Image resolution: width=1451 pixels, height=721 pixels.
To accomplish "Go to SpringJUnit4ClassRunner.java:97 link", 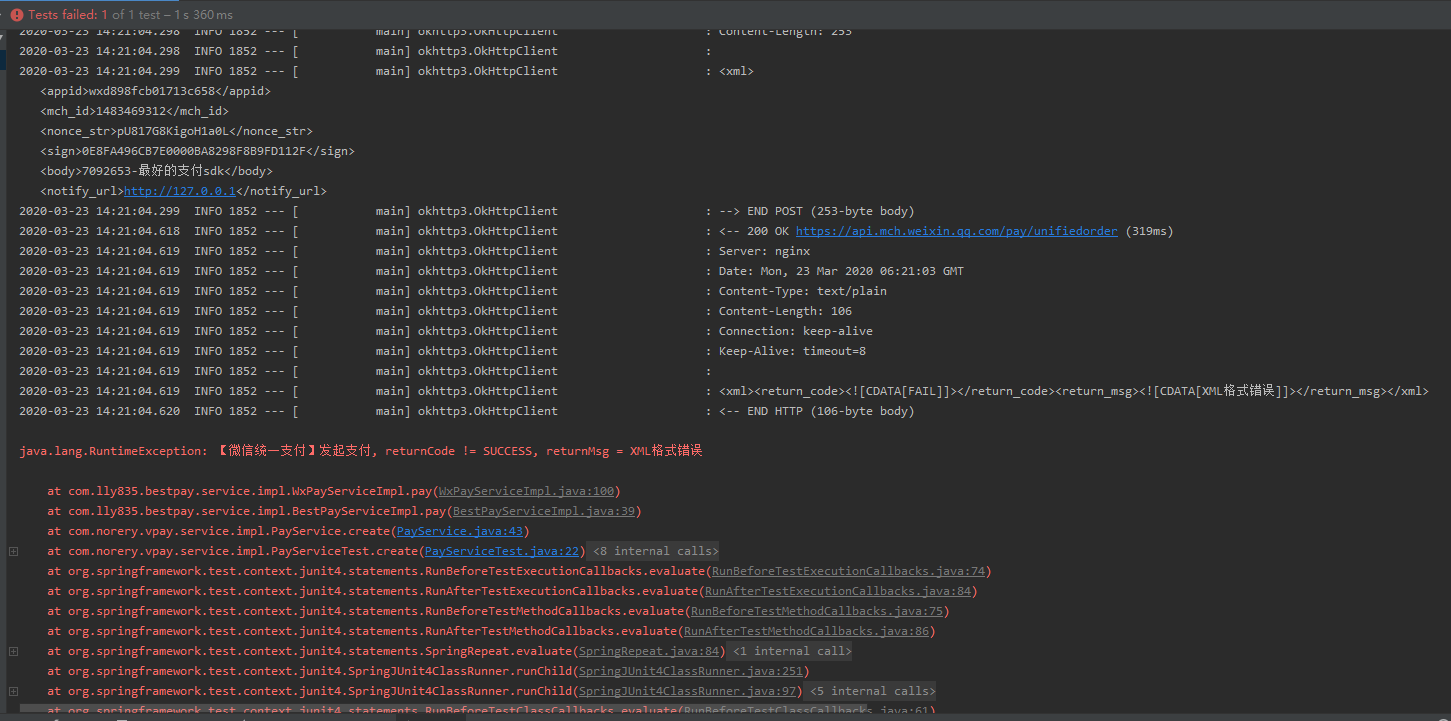I will [x=688, y=691].
